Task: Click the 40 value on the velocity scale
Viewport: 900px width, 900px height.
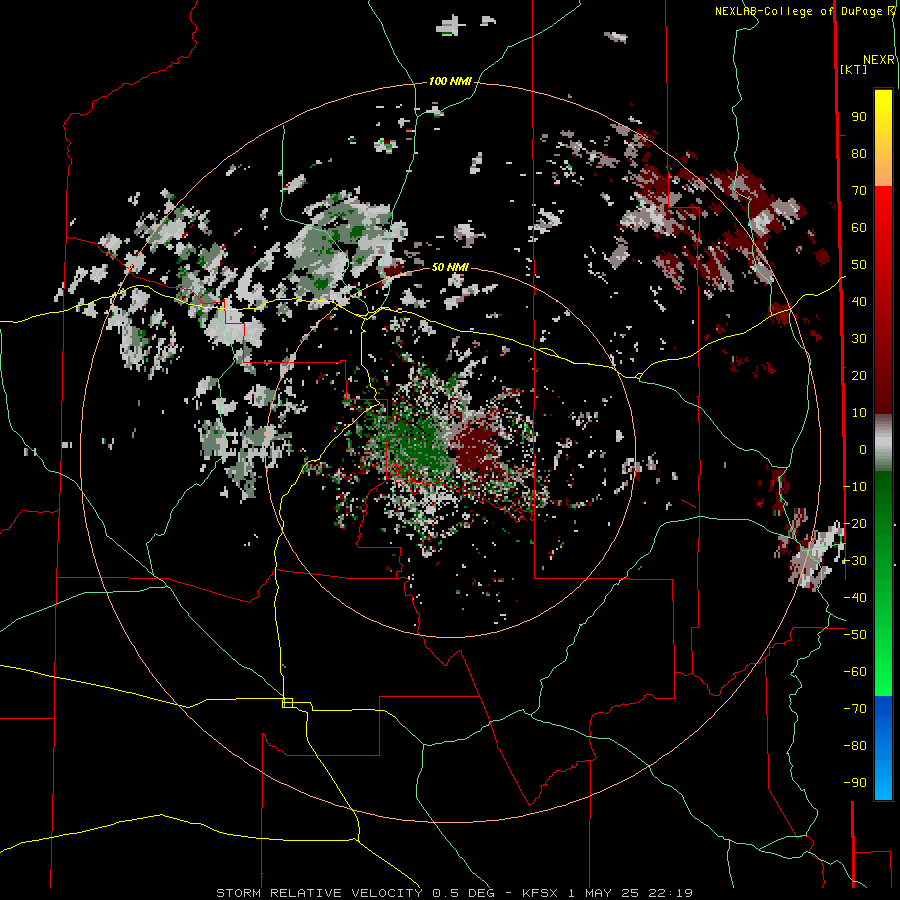Action: coord(859,301)
